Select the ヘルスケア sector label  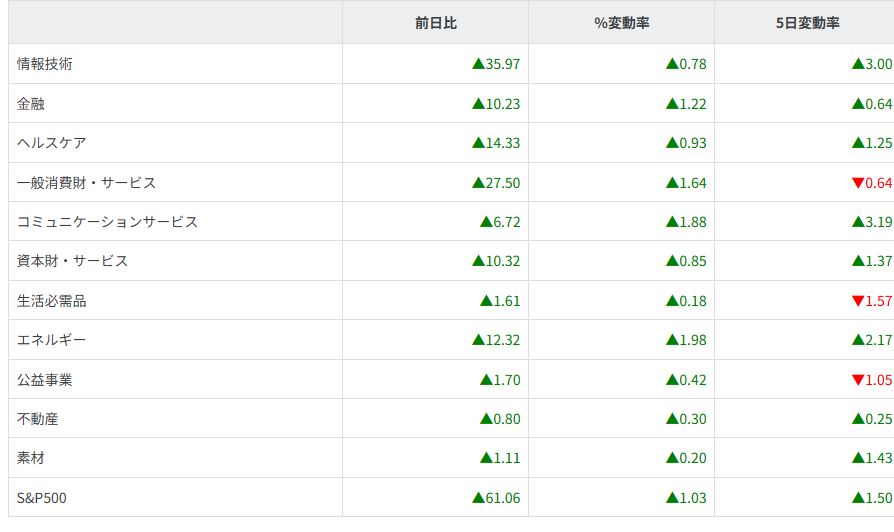(52, 143)
